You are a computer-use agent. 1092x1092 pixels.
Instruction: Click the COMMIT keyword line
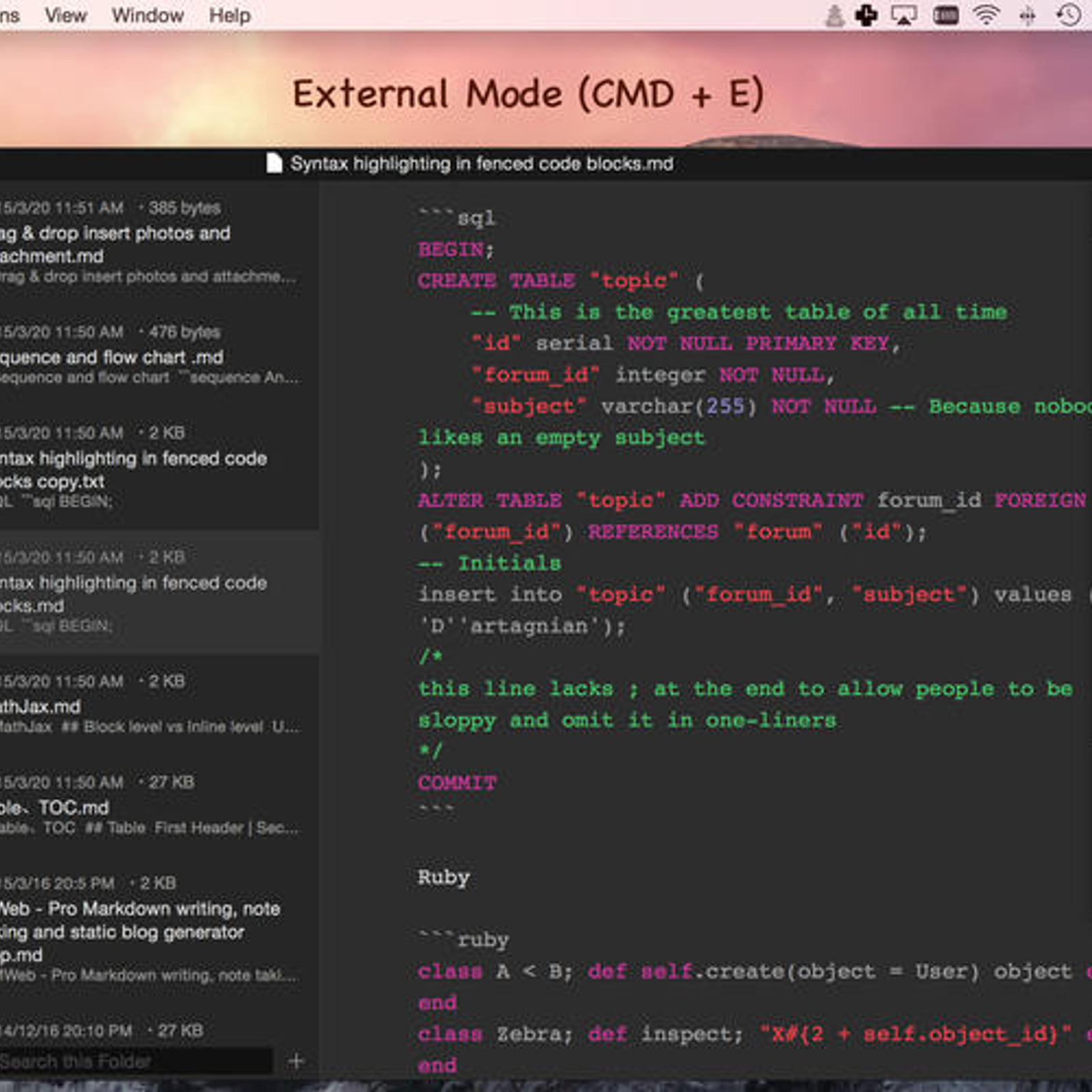coord(457,783)
